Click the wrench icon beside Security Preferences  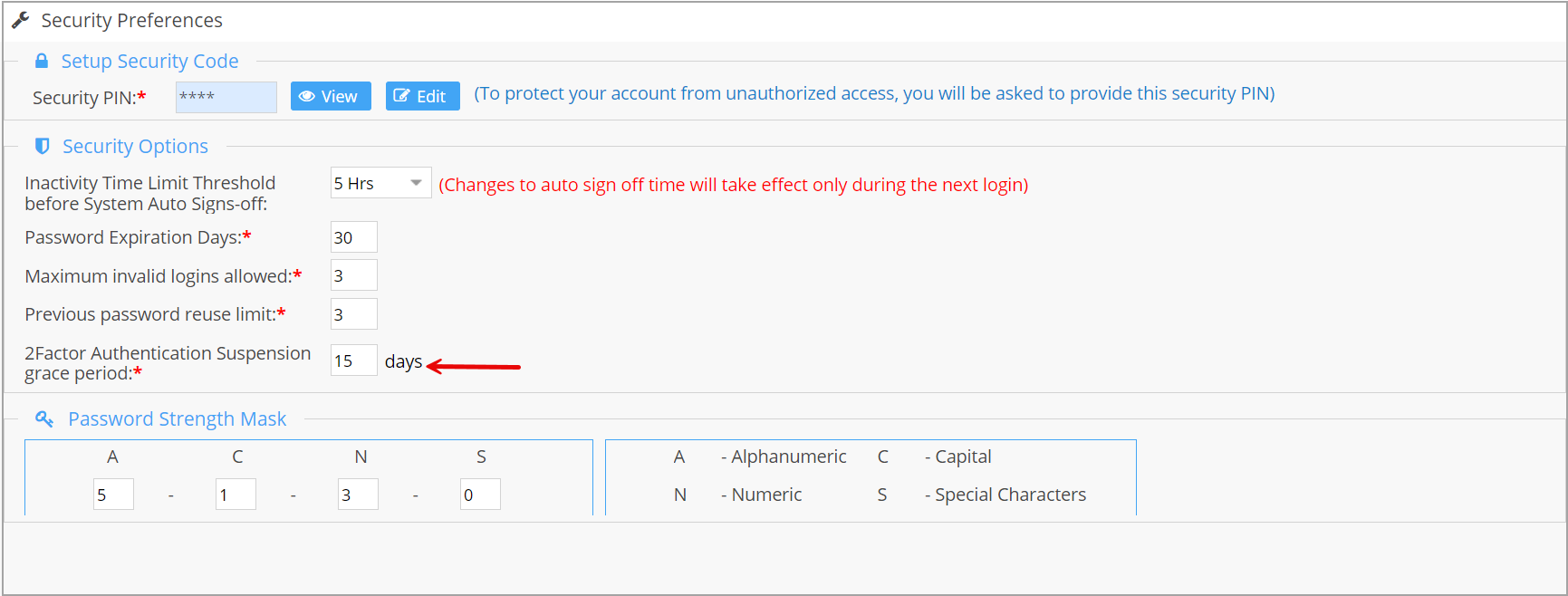20,20
